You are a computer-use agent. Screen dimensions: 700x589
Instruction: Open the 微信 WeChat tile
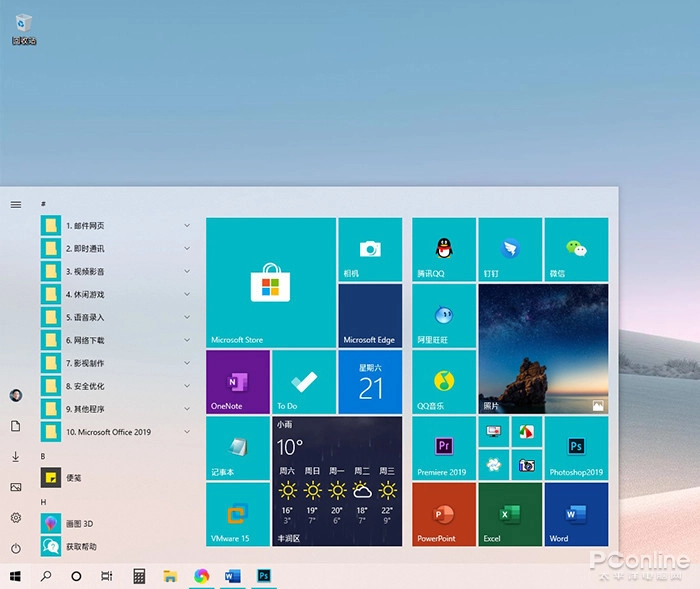coord(576,250)
